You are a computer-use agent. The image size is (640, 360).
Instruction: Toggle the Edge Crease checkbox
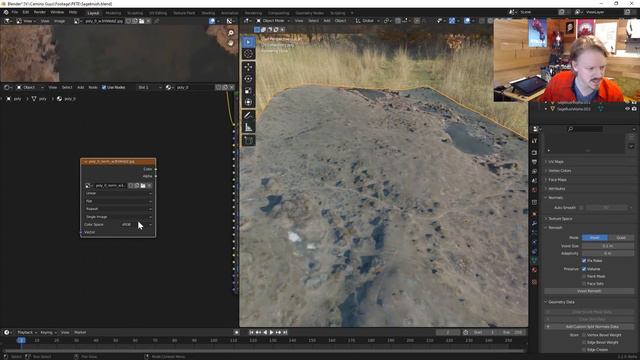(x=584, y=350)
